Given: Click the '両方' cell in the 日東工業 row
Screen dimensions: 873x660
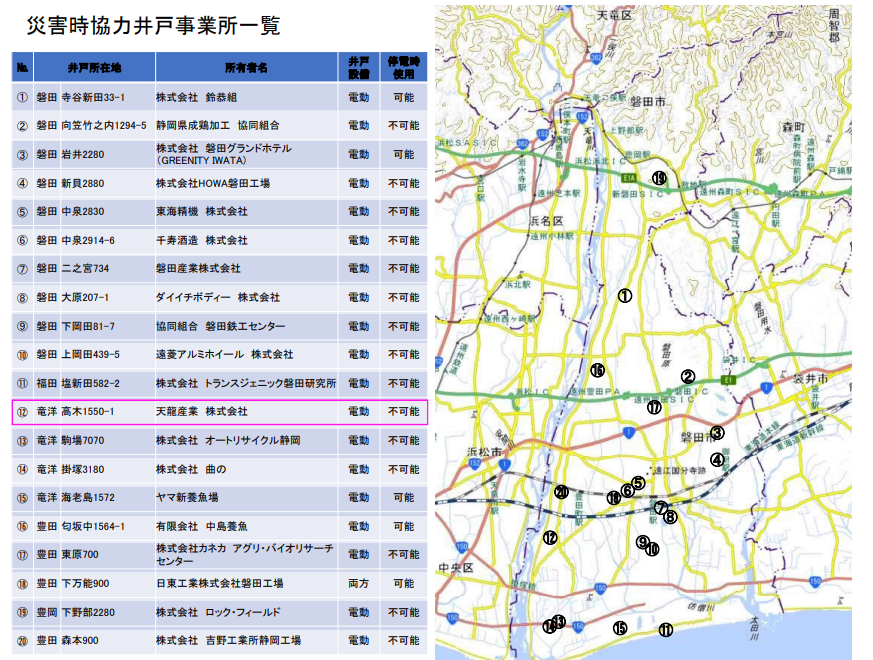Looking at the screenshot, I should (x=359, y=584).
